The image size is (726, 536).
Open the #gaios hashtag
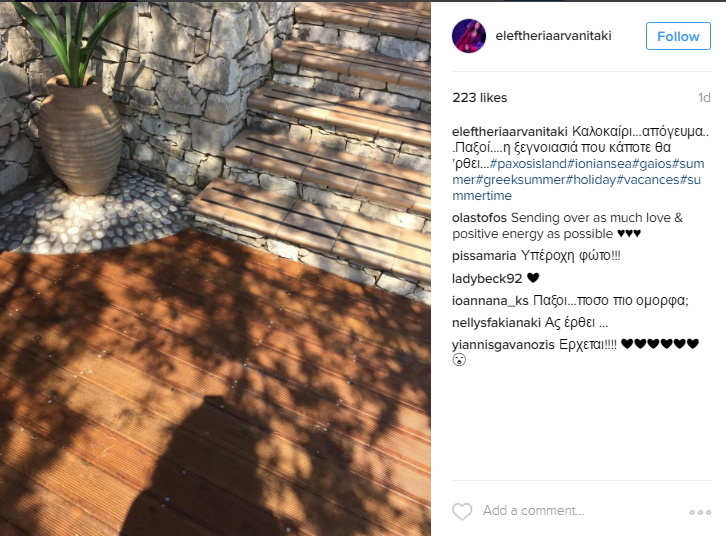[651, 164]
